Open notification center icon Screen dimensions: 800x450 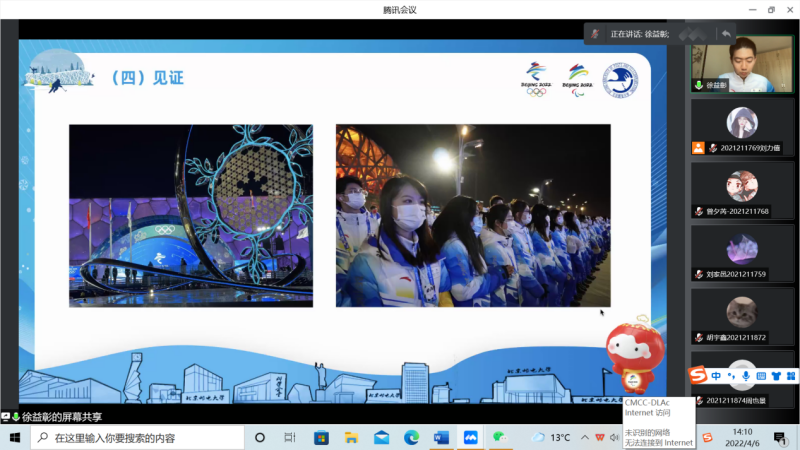pos(780,438)
